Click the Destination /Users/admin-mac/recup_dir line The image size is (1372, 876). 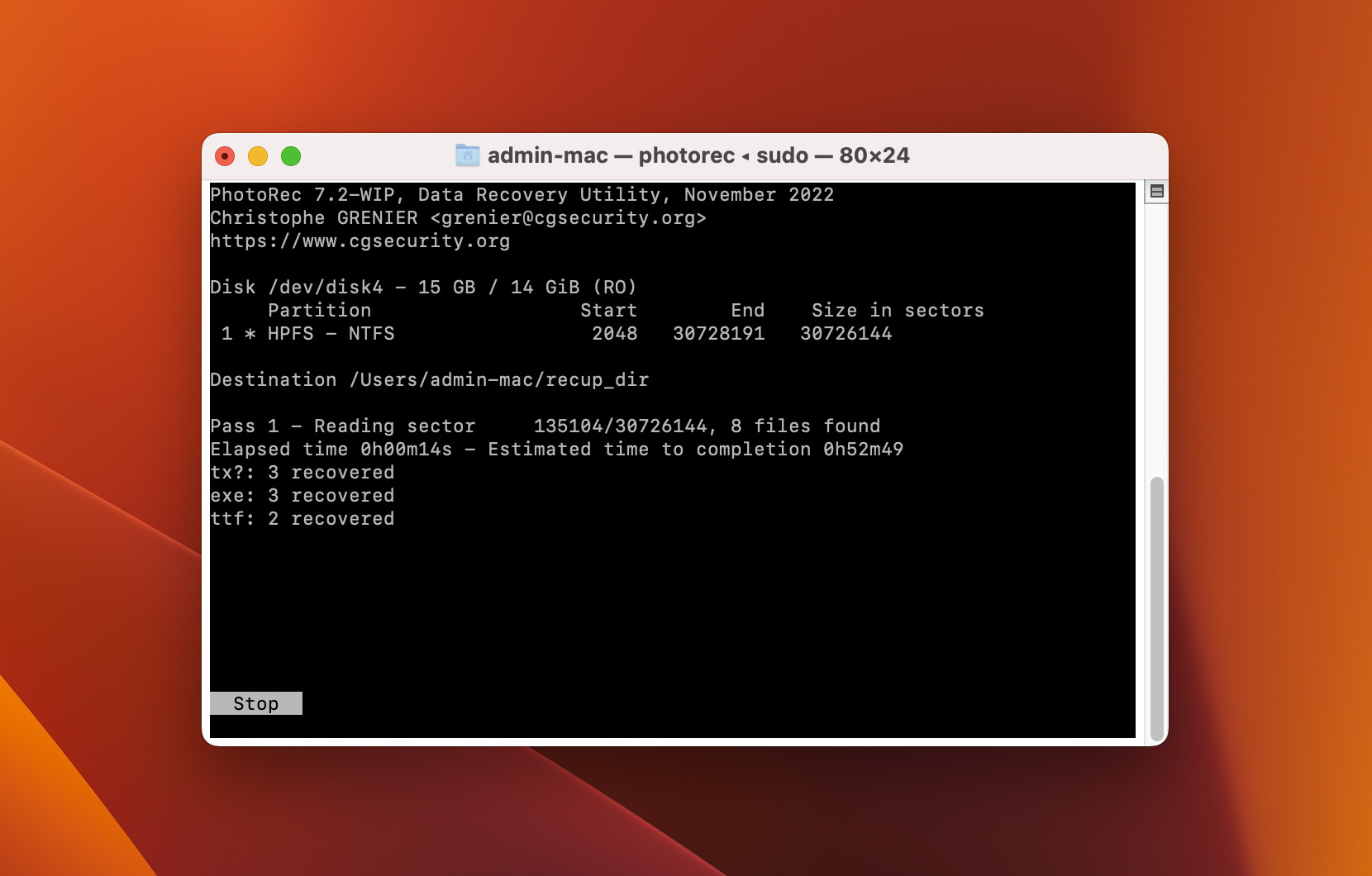pos(430,380)
